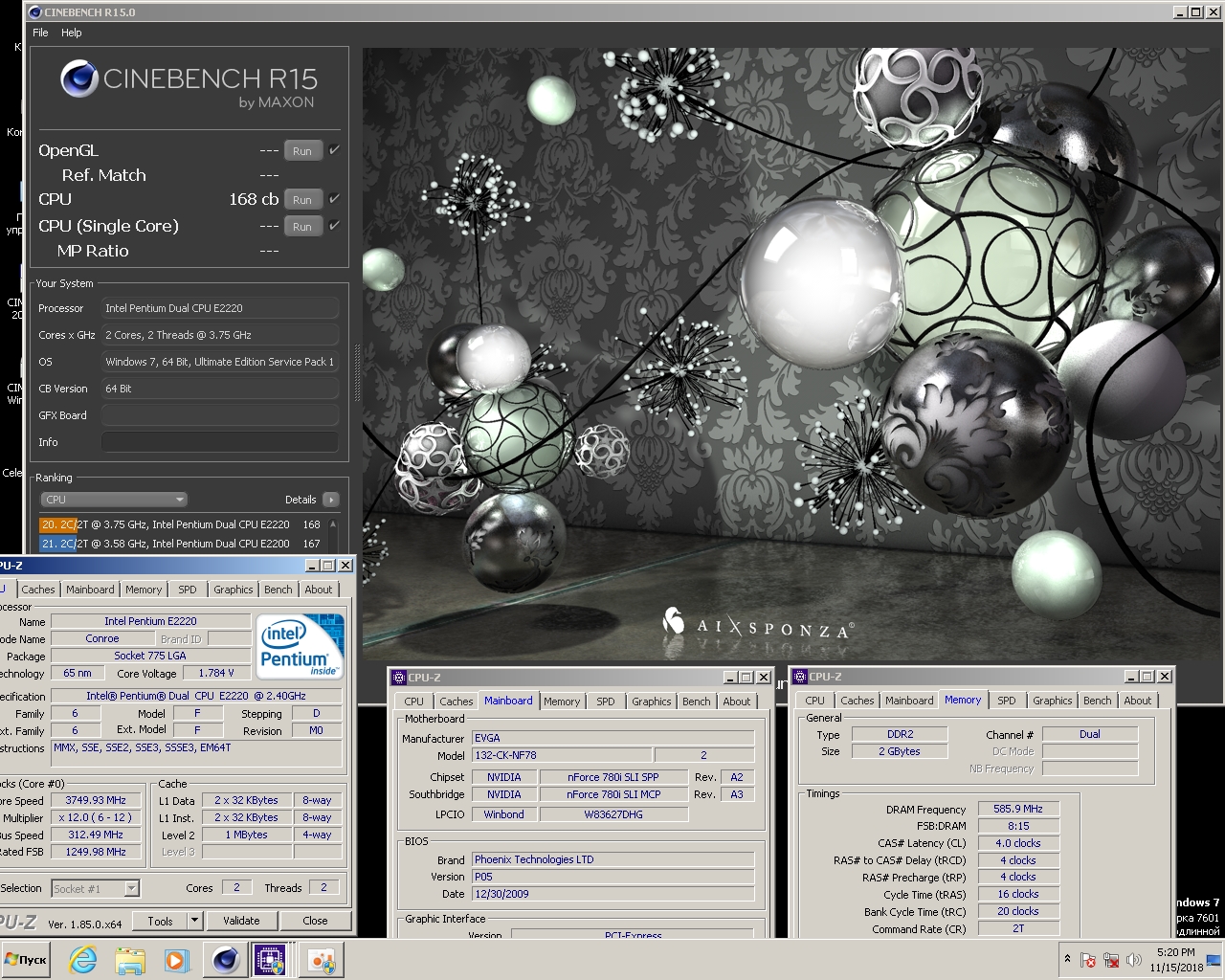
Task: Open the Windows Explorer folder icon on taskbar
Action: (x=130, y=959)
